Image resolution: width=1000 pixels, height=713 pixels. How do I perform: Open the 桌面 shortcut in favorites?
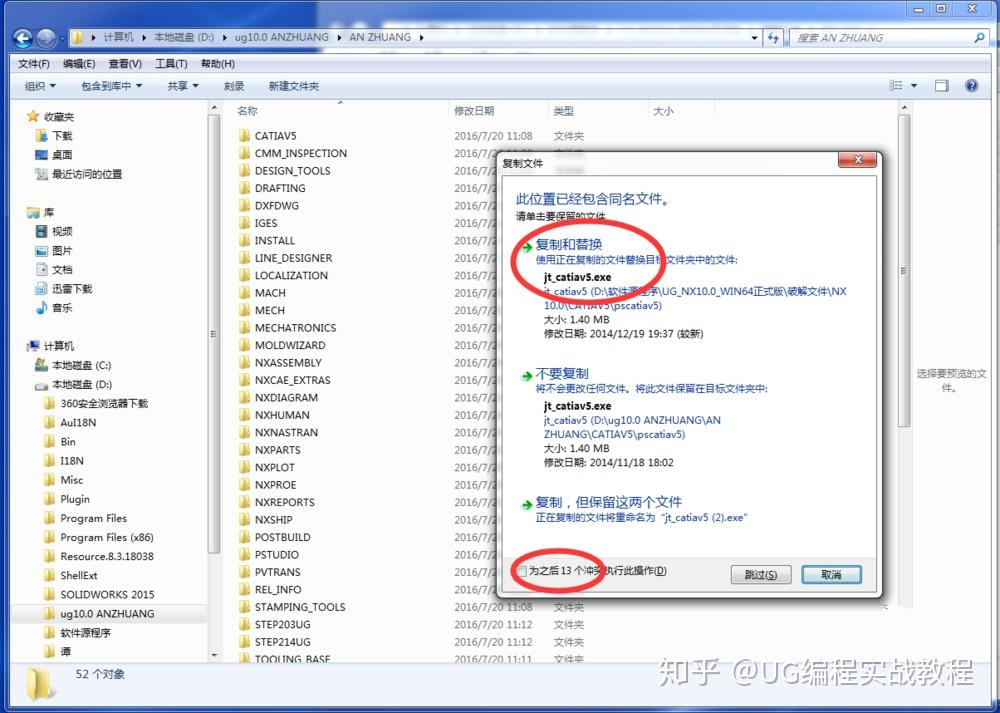[63, 154]
